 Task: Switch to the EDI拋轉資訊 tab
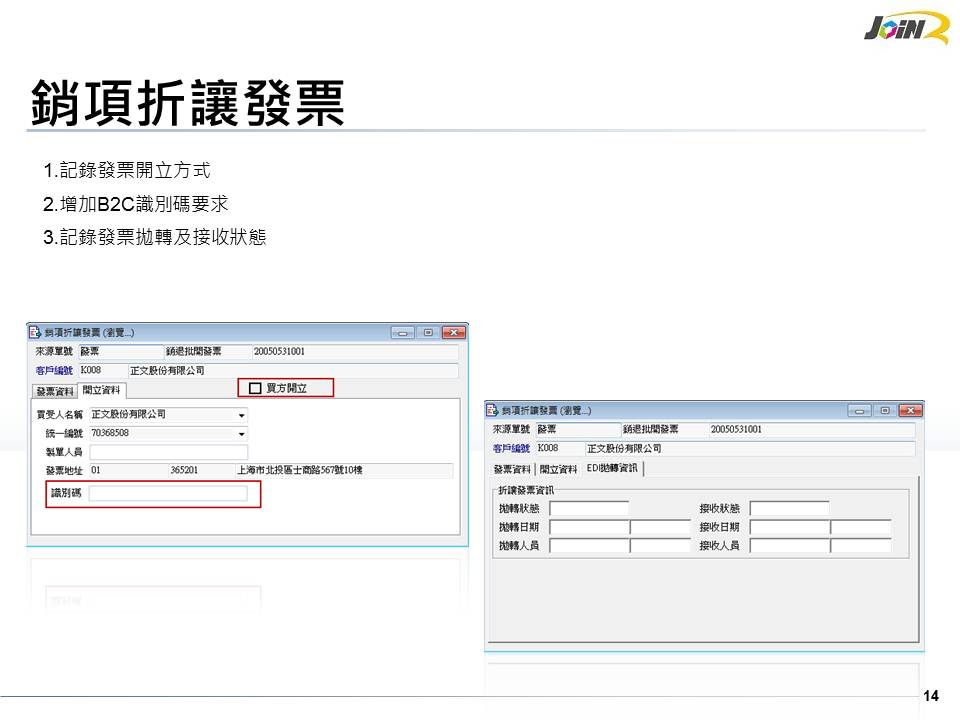[613, 469]
